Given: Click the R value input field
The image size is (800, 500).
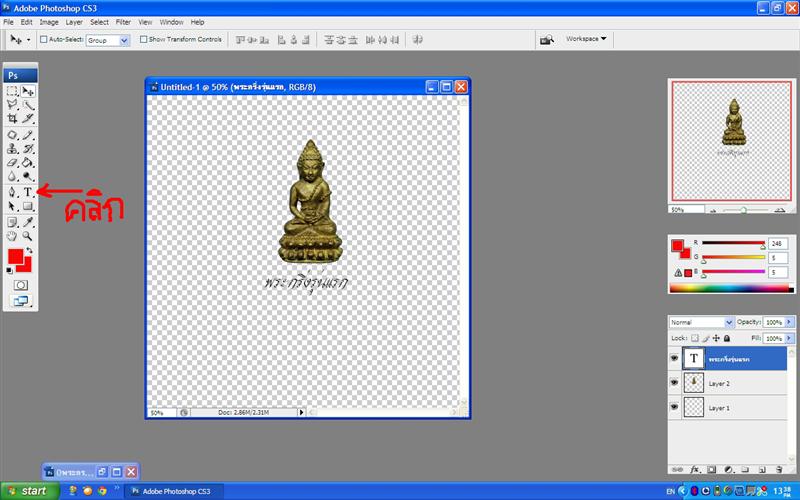Looking at the screenshot, I should point(777,243).
